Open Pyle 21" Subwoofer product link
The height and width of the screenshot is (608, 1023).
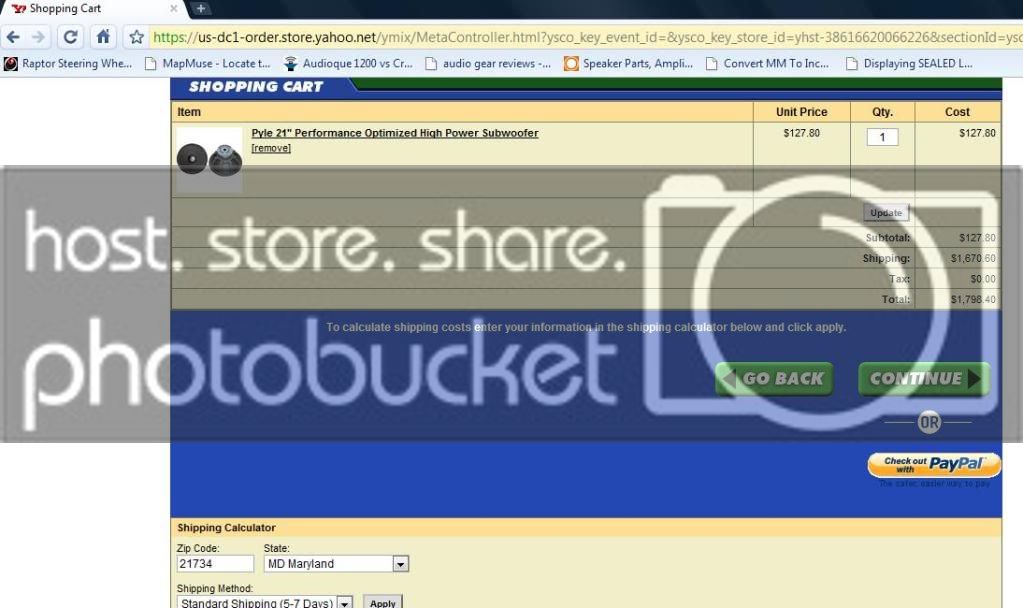pos(395,133)
